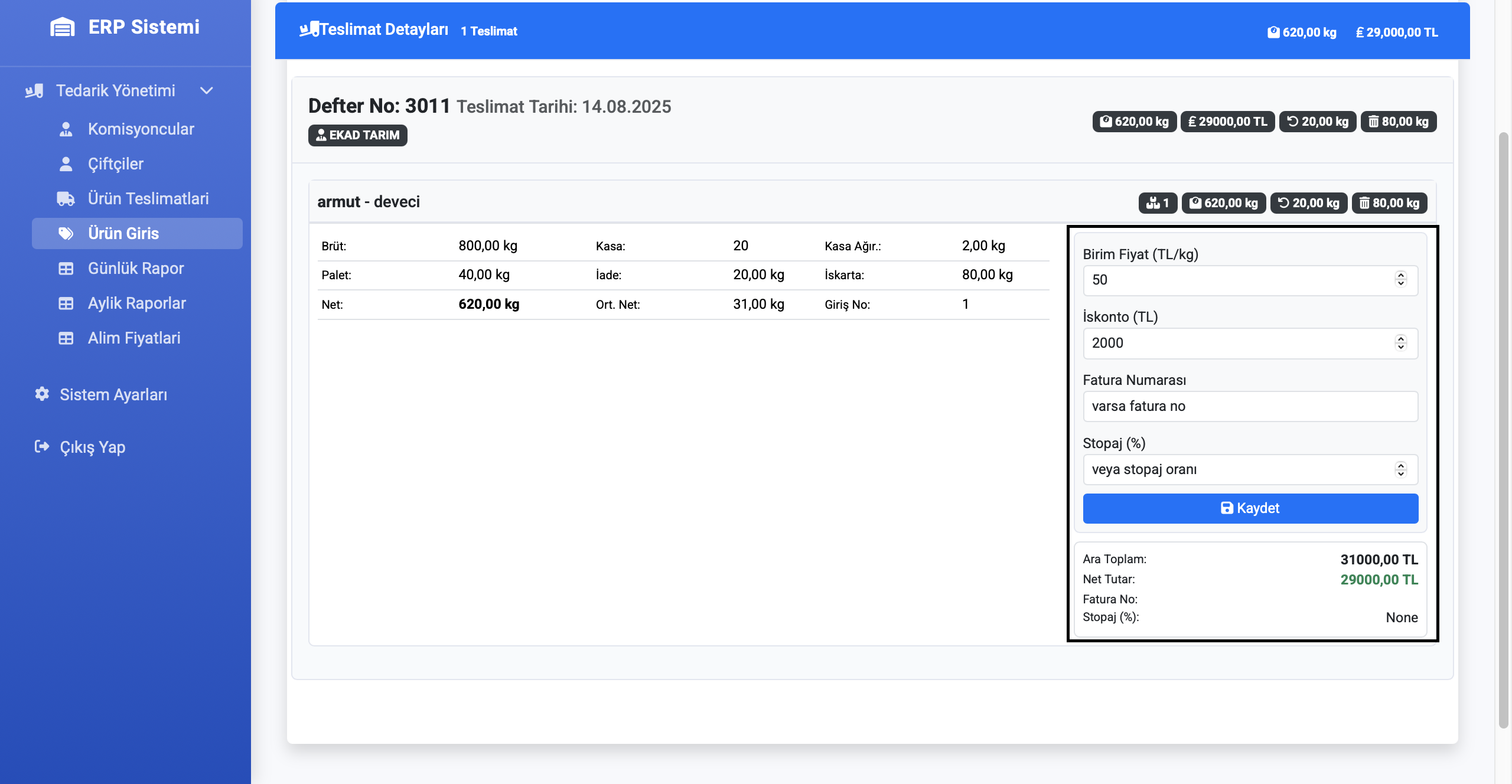The image size is (1512, 784).
Task: Select the Ürün Giris menu item
Action: tap(137, 234)
